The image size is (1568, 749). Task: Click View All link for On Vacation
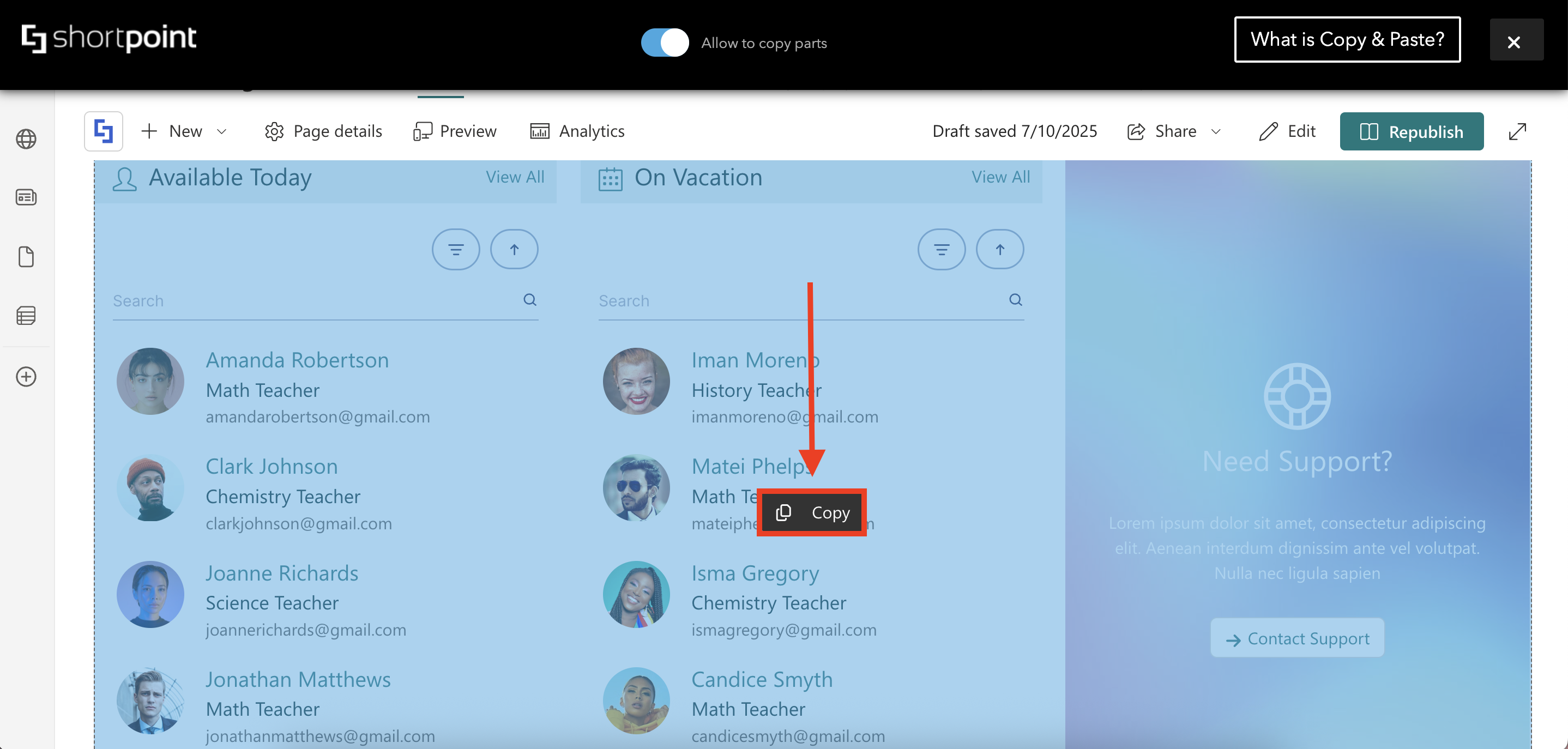[x=1000, y=177]
